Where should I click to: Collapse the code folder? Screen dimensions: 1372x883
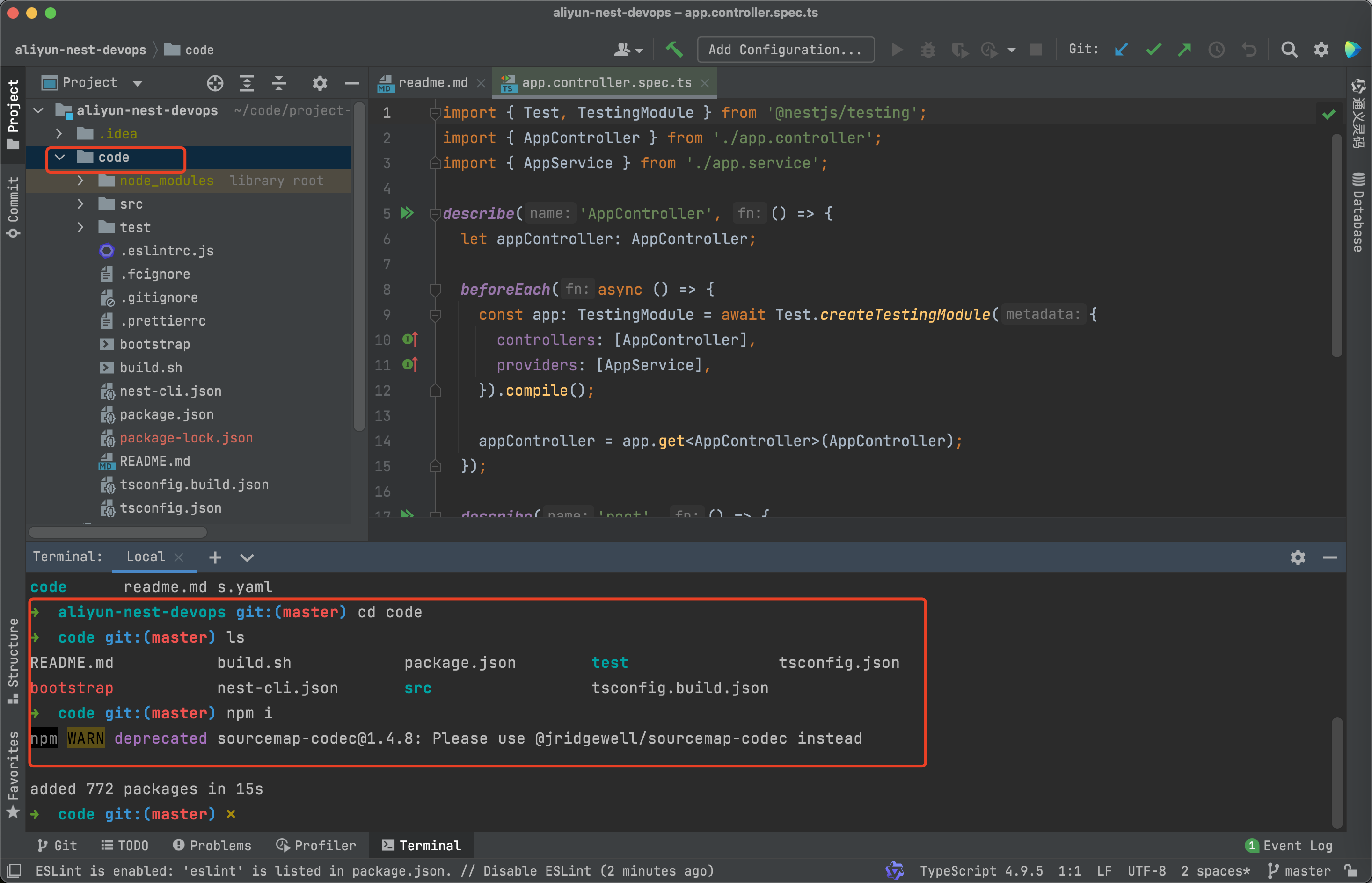coord(59,157)
